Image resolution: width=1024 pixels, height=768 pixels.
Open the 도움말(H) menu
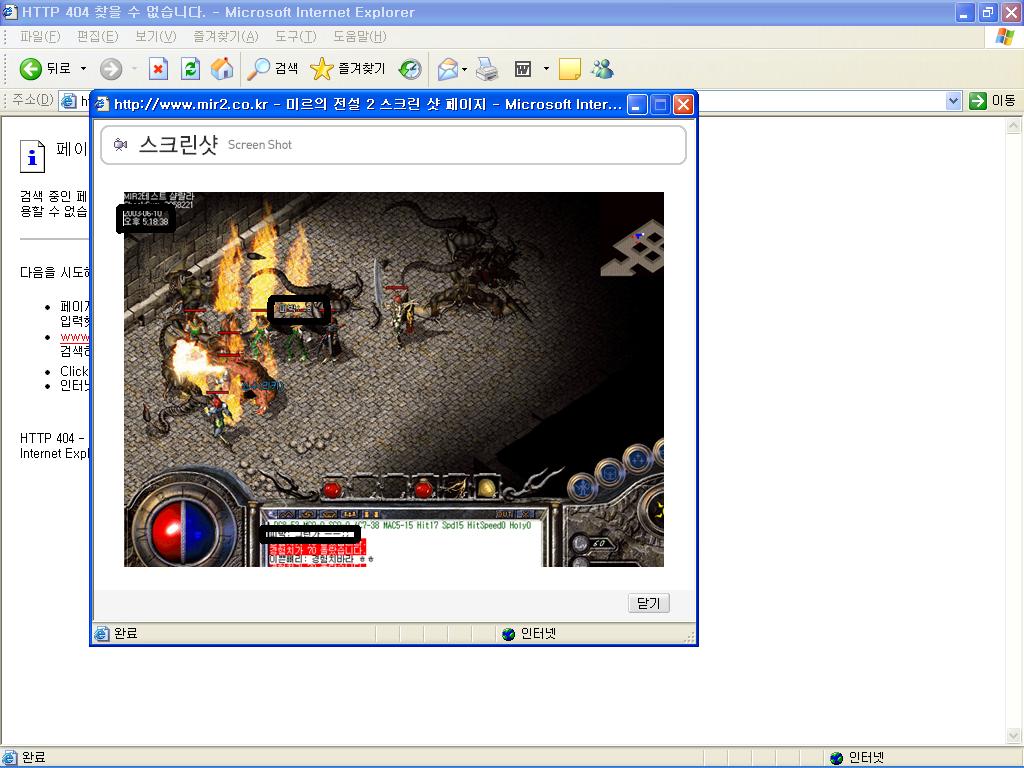pyautogui.click(x=360, y=37)
